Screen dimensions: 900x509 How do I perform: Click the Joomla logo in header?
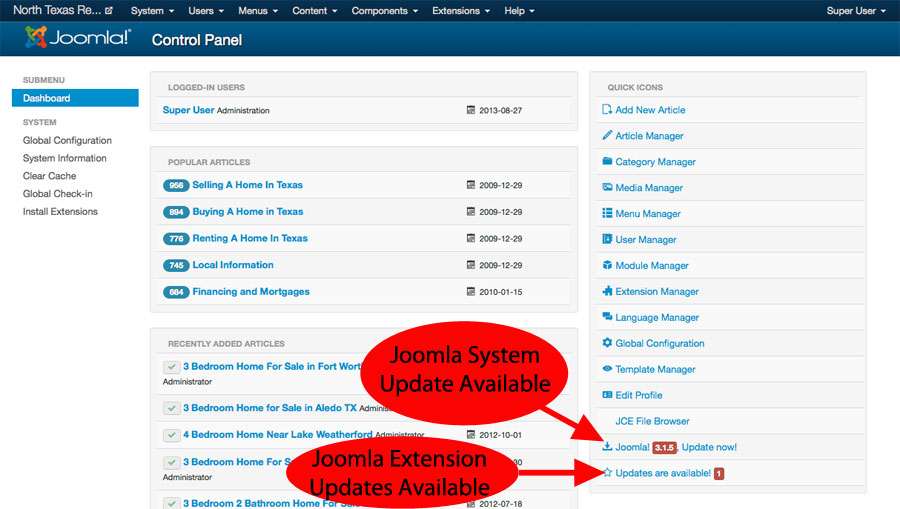coord(78,38)
